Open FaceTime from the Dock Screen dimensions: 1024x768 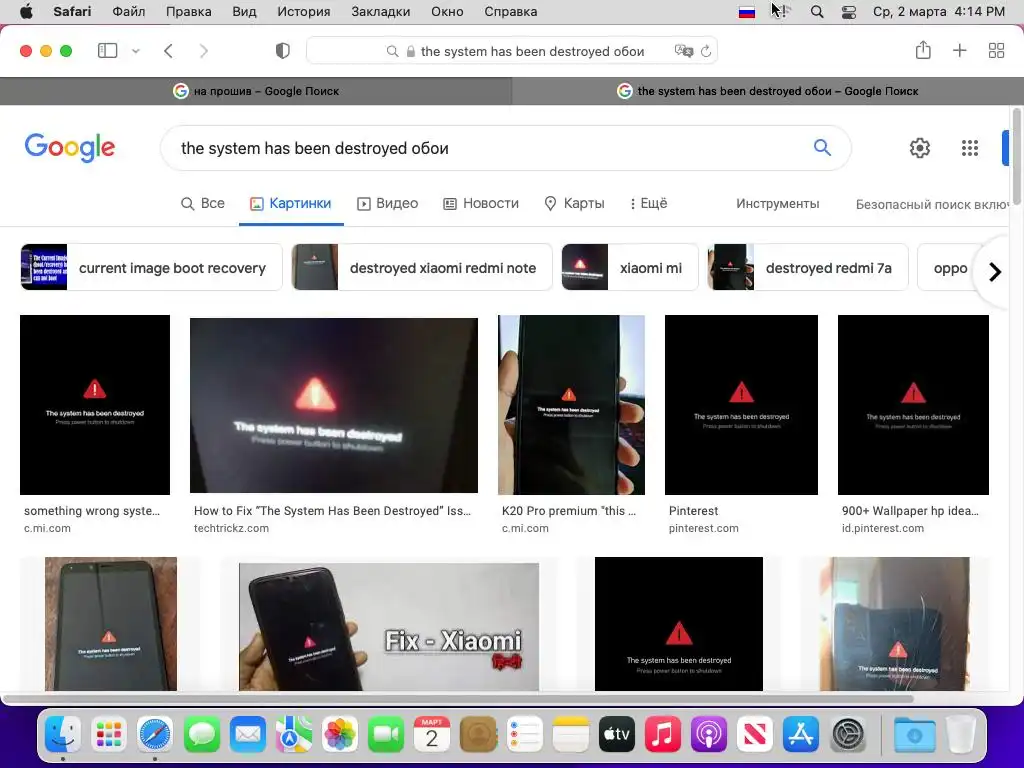coord(386,735)
